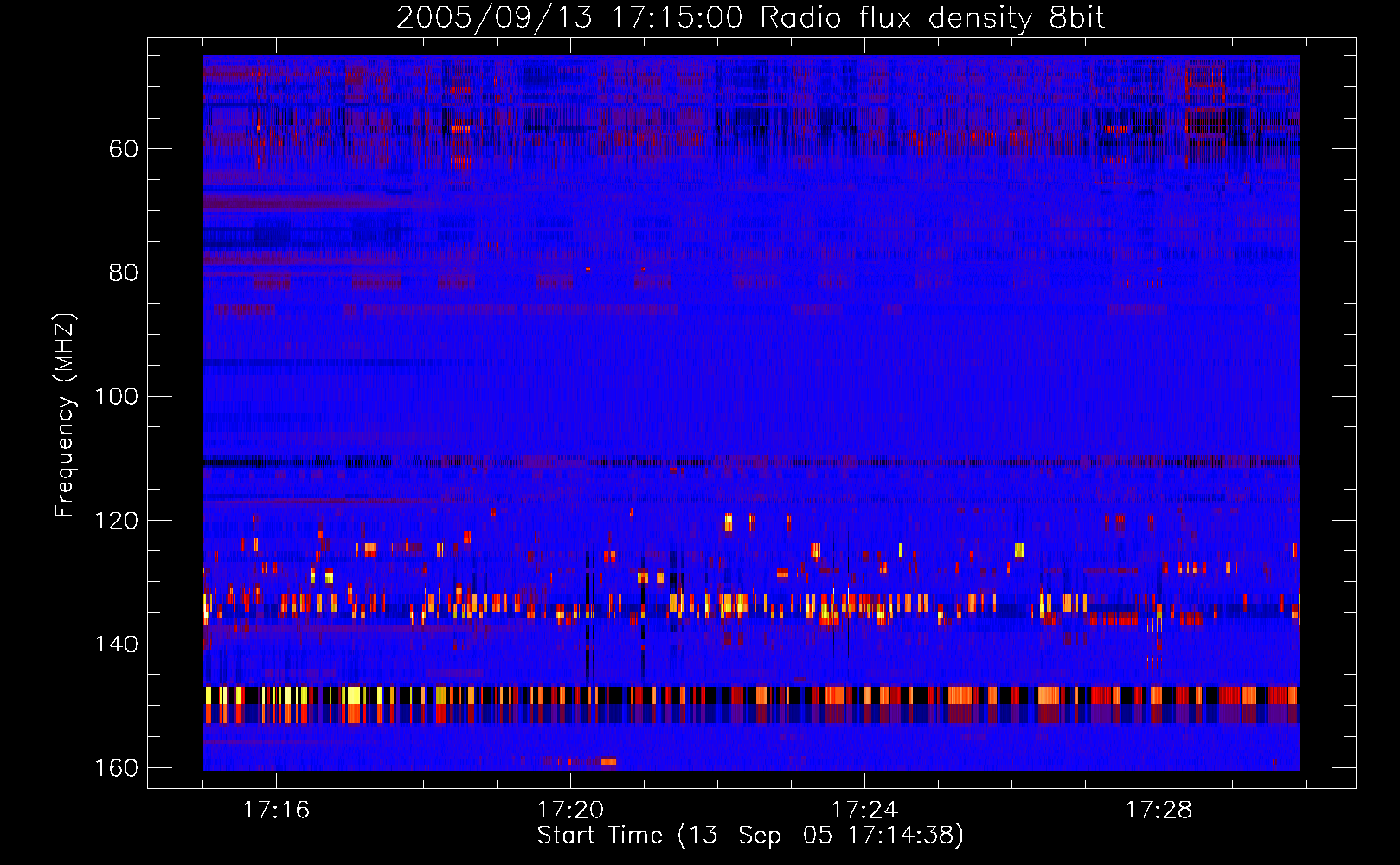Viewport: 1400px width, 865px height.
Task: Click the 17:24 time tick label
Action: (864, 811)
